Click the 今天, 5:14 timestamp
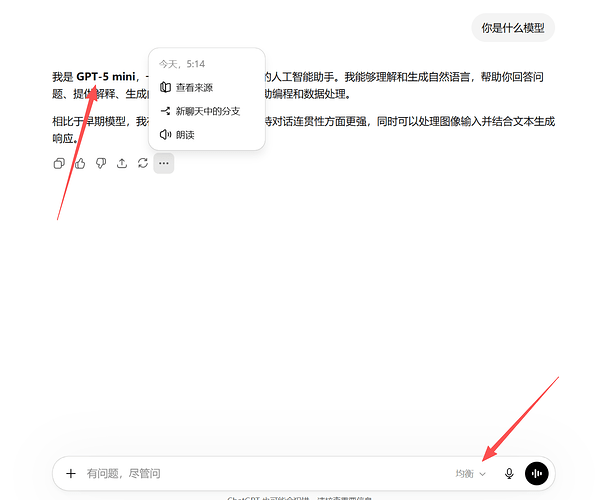The image size is (610, 500). tap(182, 64)
